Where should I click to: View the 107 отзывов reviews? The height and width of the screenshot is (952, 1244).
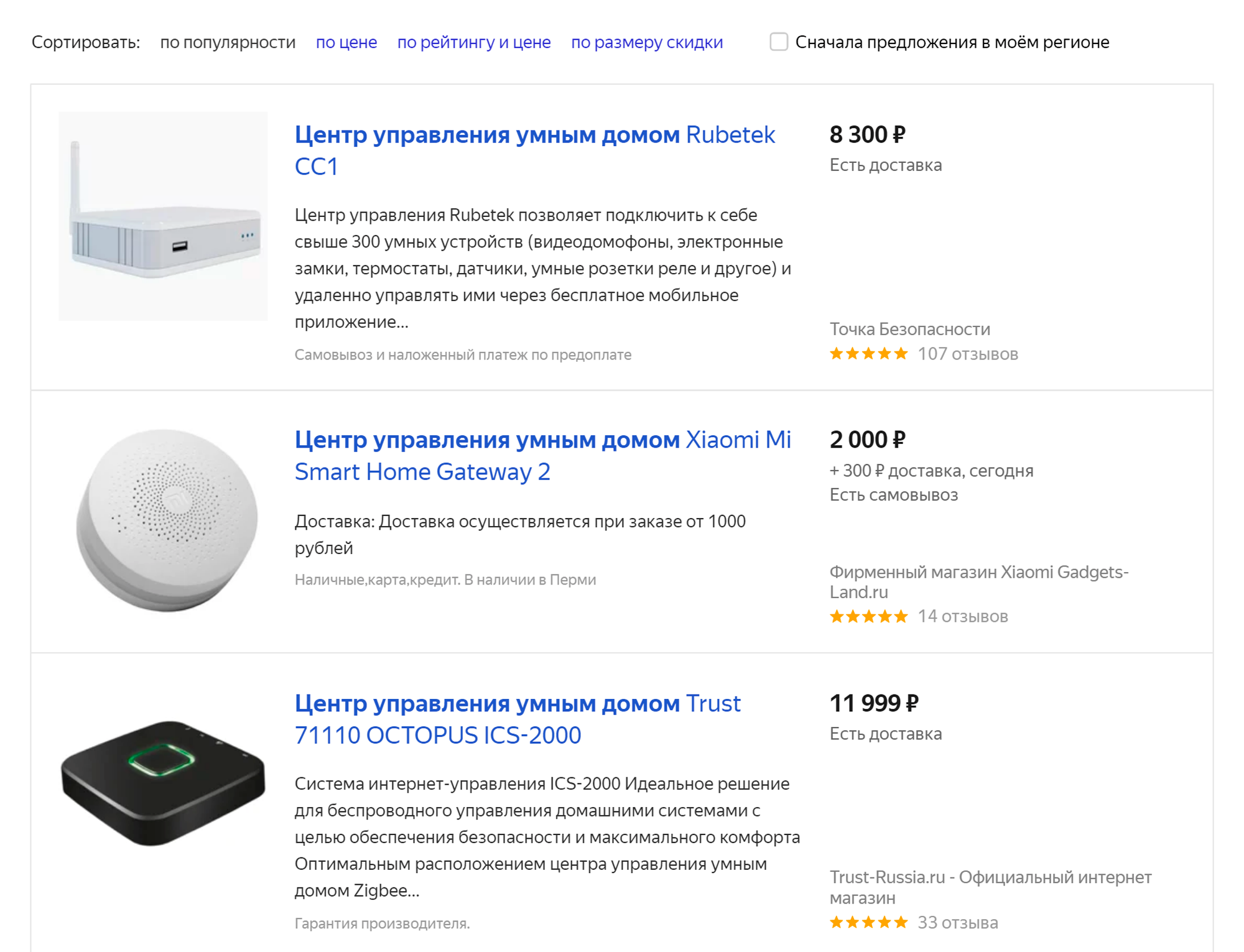click(x=968, y=354)
